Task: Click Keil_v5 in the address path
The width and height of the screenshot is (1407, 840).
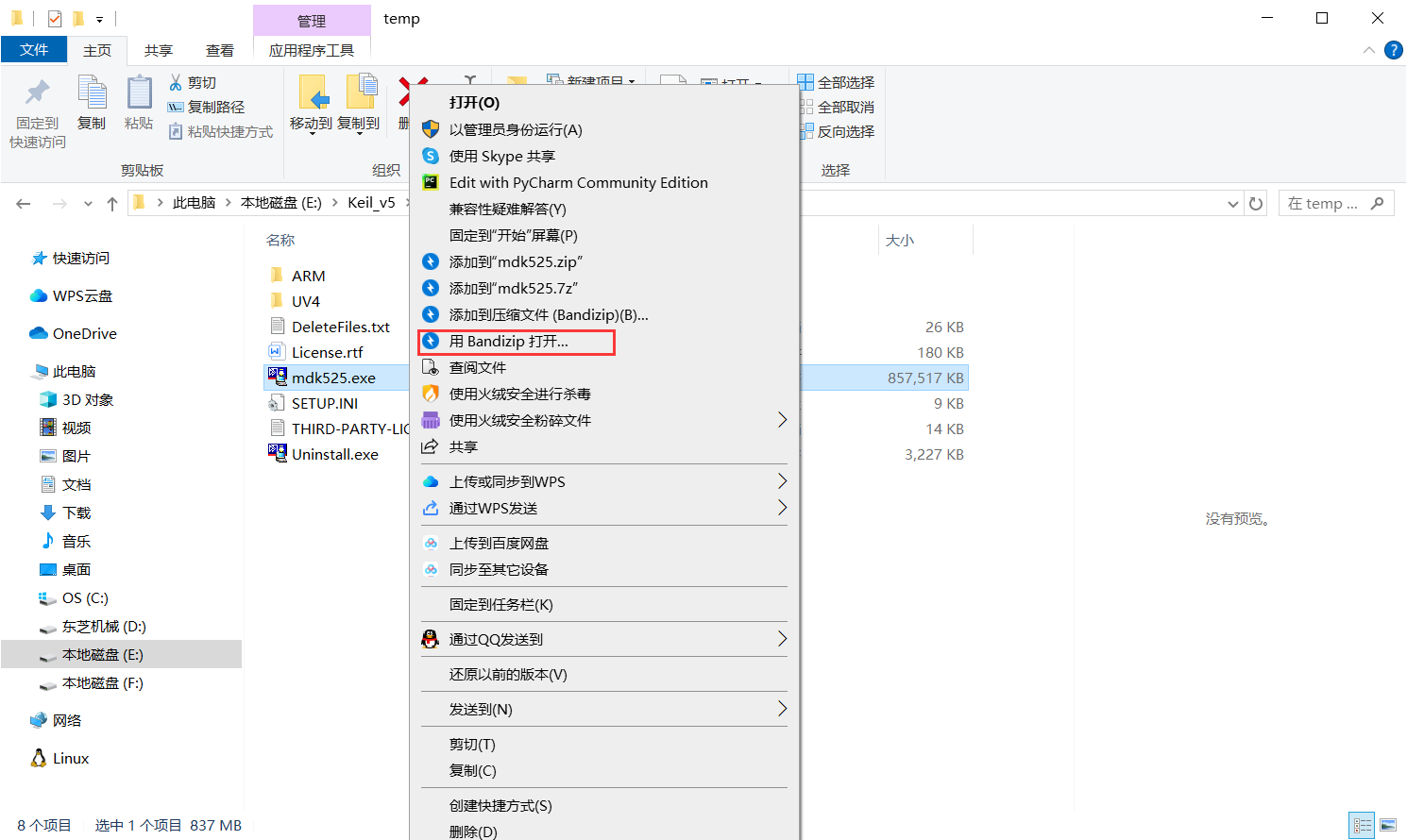Action: pos(371,203)
